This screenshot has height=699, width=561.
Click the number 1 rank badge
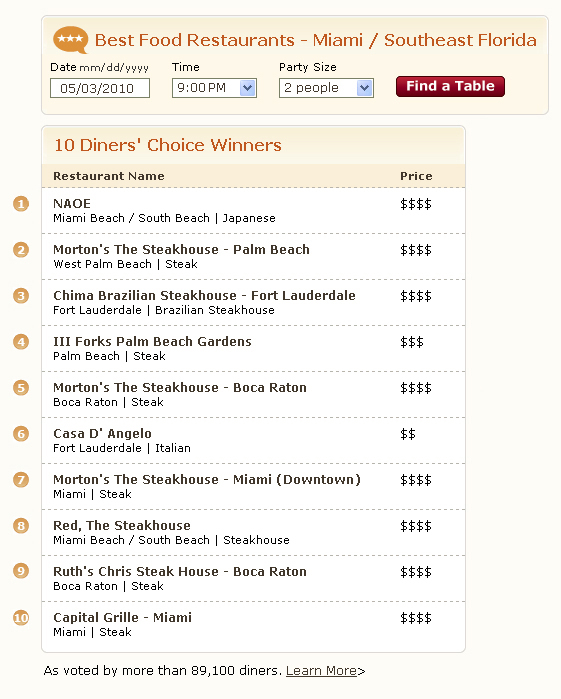(21, 204)
